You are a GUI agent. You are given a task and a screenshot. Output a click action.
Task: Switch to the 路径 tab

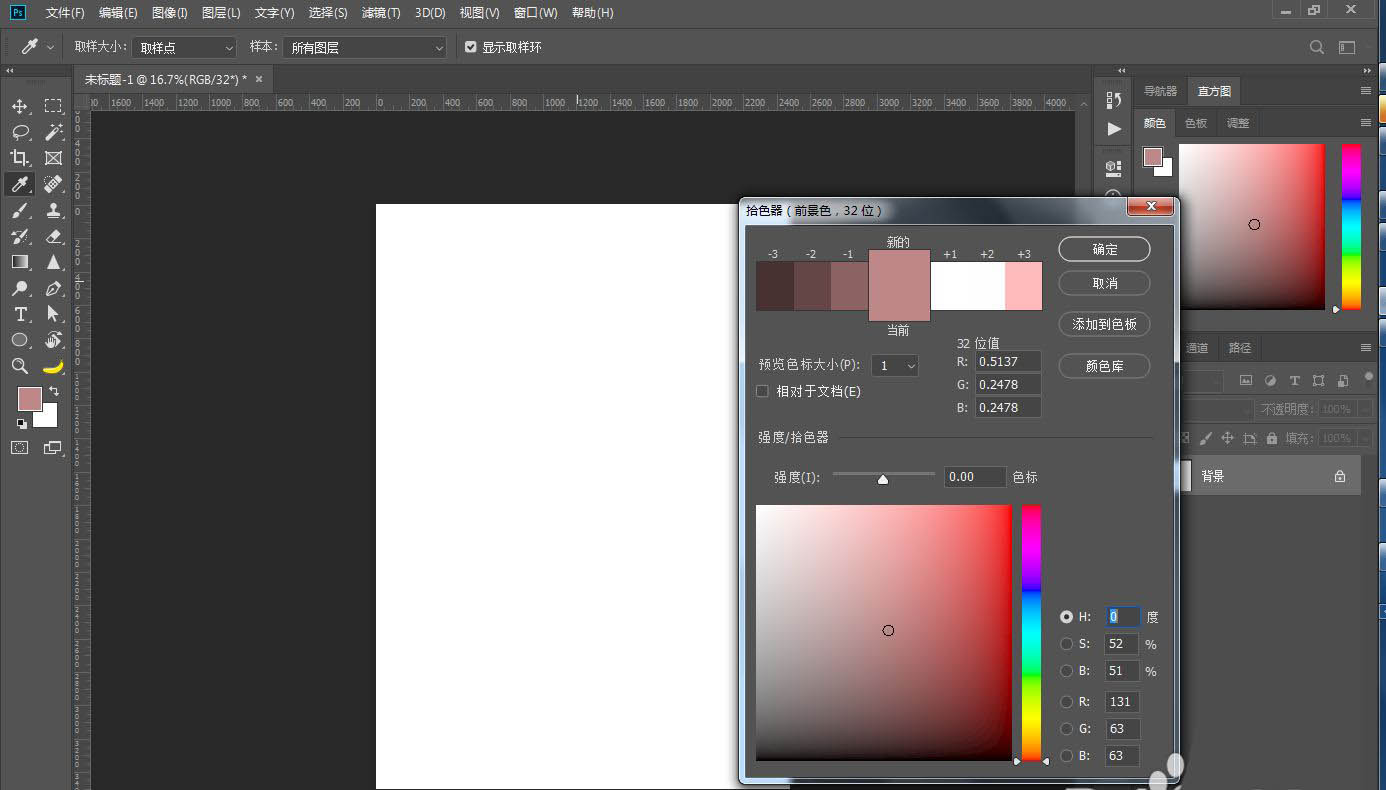pyautogui.click(x=1240, y=348)
